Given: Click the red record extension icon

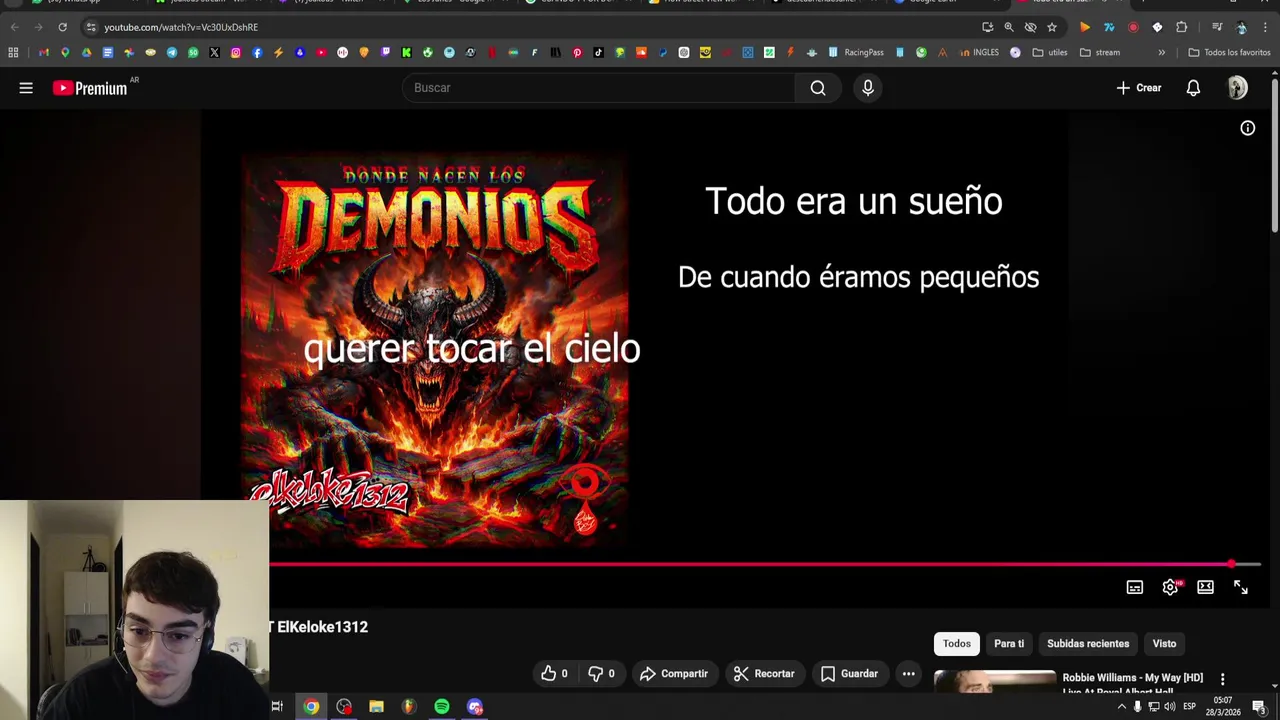Looking at the screenshot, I should 1133,27.
